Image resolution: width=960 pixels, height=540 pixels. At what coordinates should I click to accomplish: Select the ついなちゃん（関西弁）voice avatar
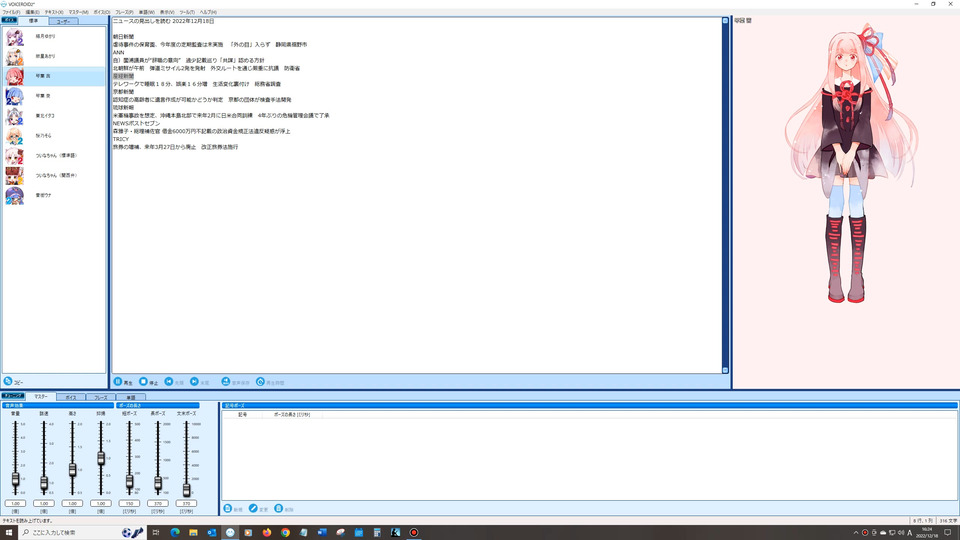(15, 176)
